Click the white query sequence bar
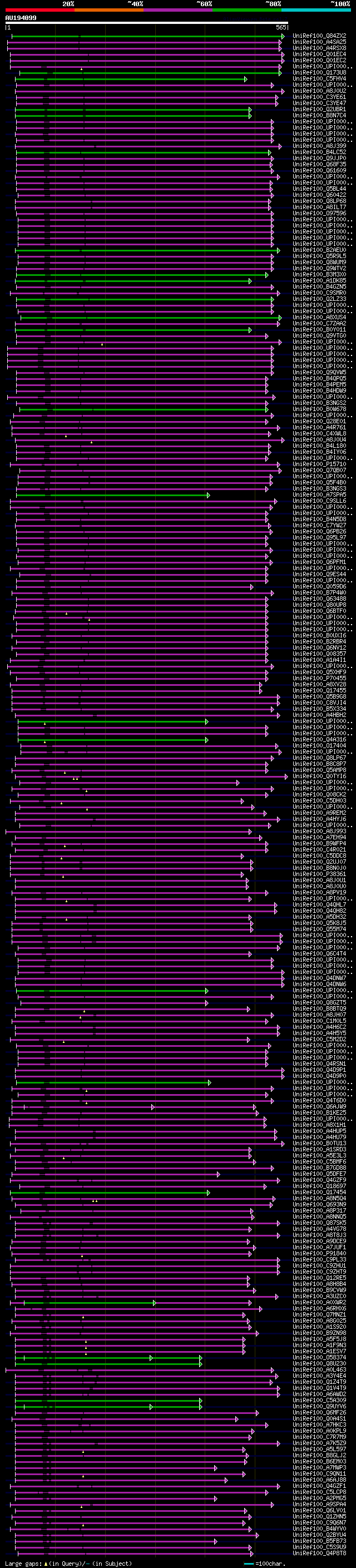 (147, 22)
